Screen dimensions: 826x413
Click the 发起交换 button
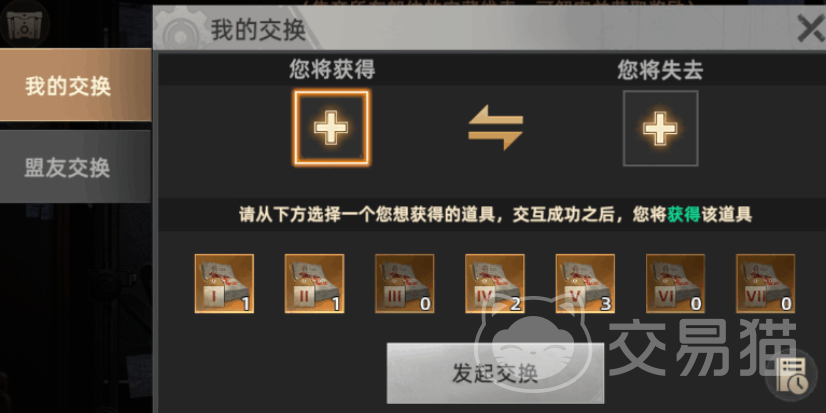pos(495,373)
